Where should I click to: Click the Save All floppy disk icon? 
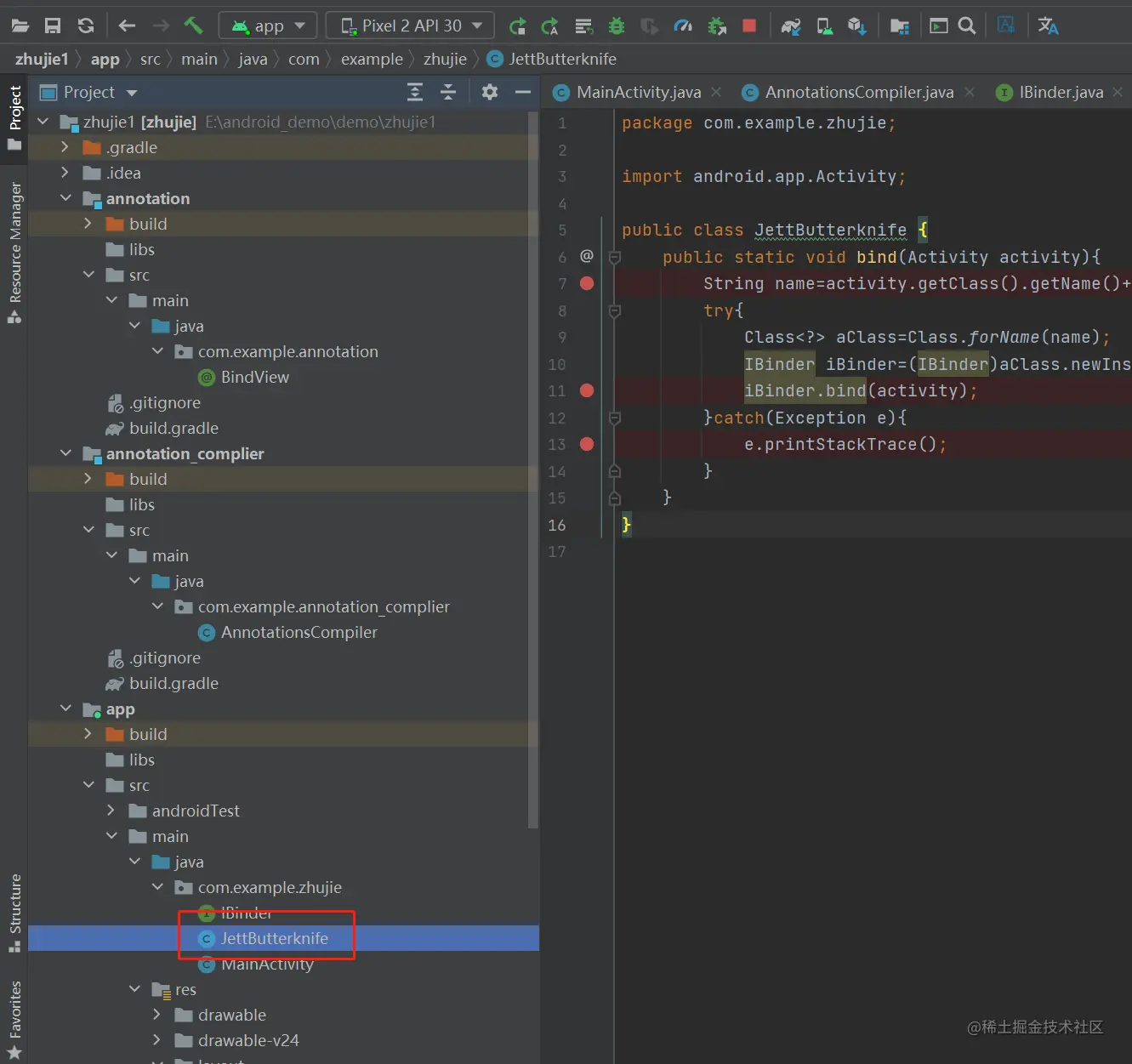pos(53,26)
